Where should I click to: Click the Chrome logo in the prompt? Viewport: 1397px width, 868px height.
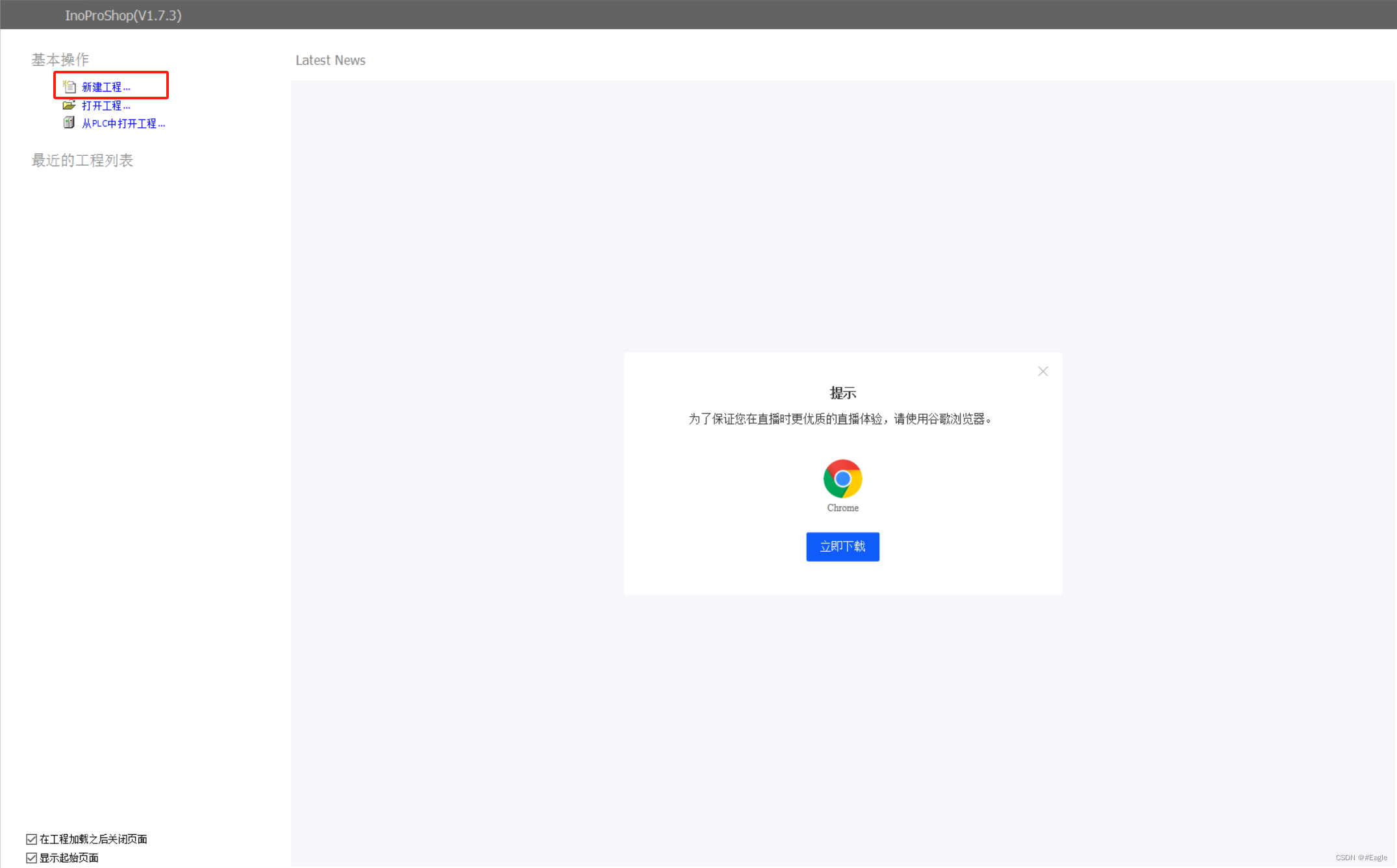coord(842,478)
